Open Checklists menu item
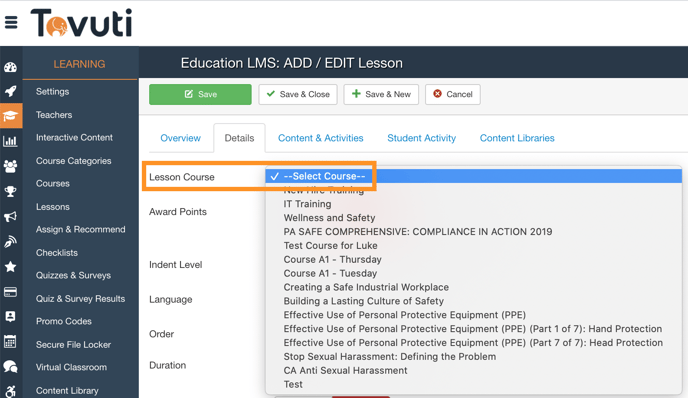Viewport: 688px width, 398px height. [x=57, y=253]
